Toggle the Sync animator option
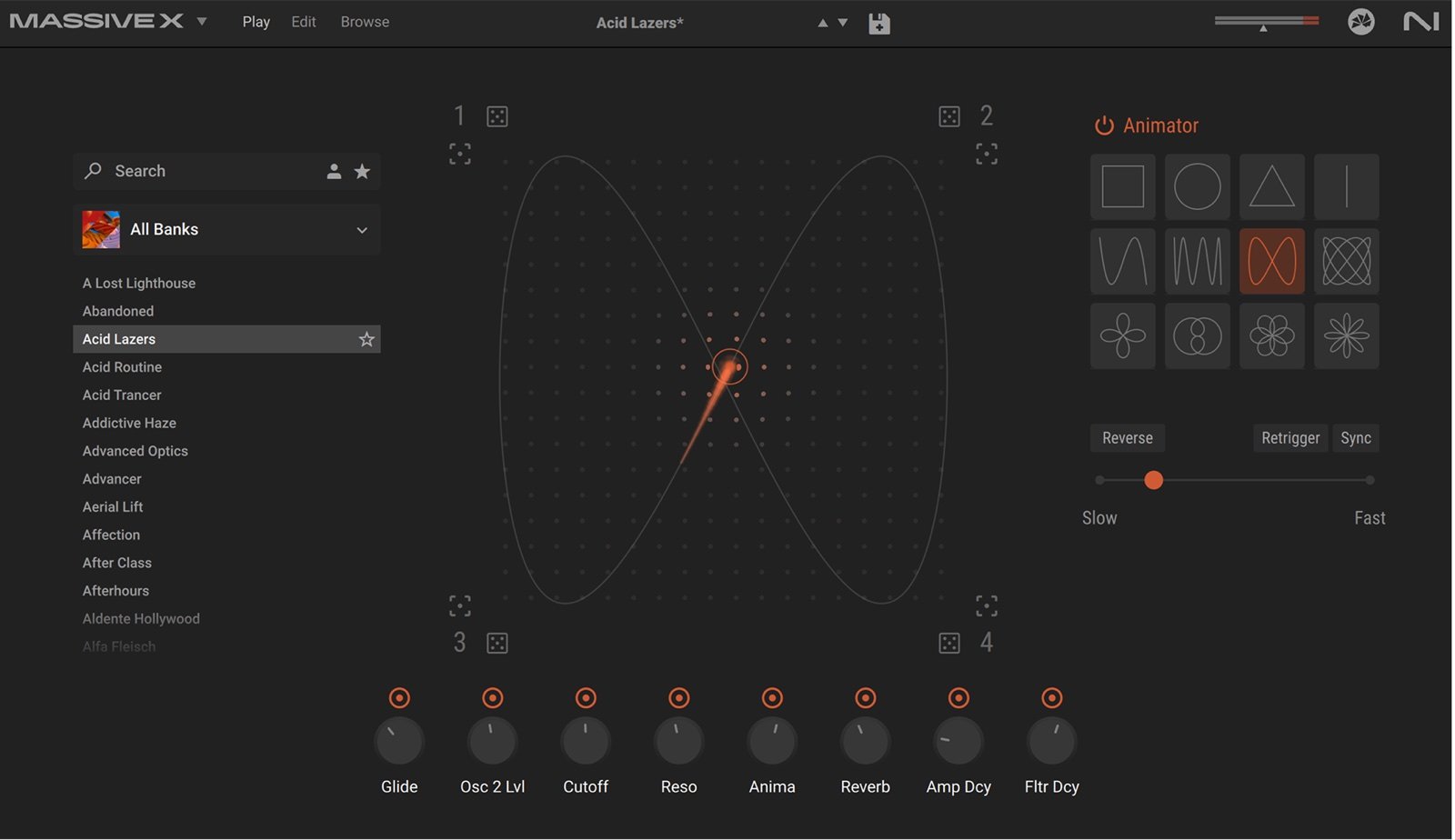The width and height of the screenshot is (1455, 840). point(1356,438)
